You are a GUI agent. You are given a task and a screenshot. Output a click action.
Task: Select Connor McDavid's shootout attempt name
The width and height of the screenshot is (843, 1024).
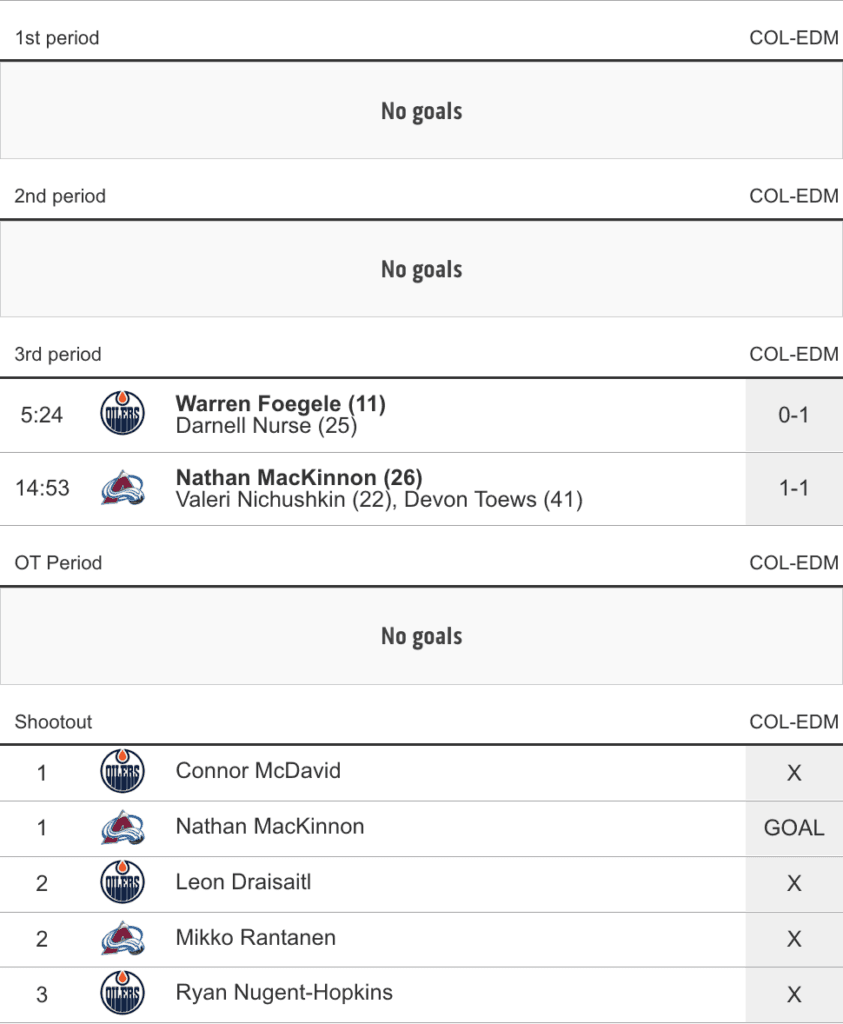(258, 771)
